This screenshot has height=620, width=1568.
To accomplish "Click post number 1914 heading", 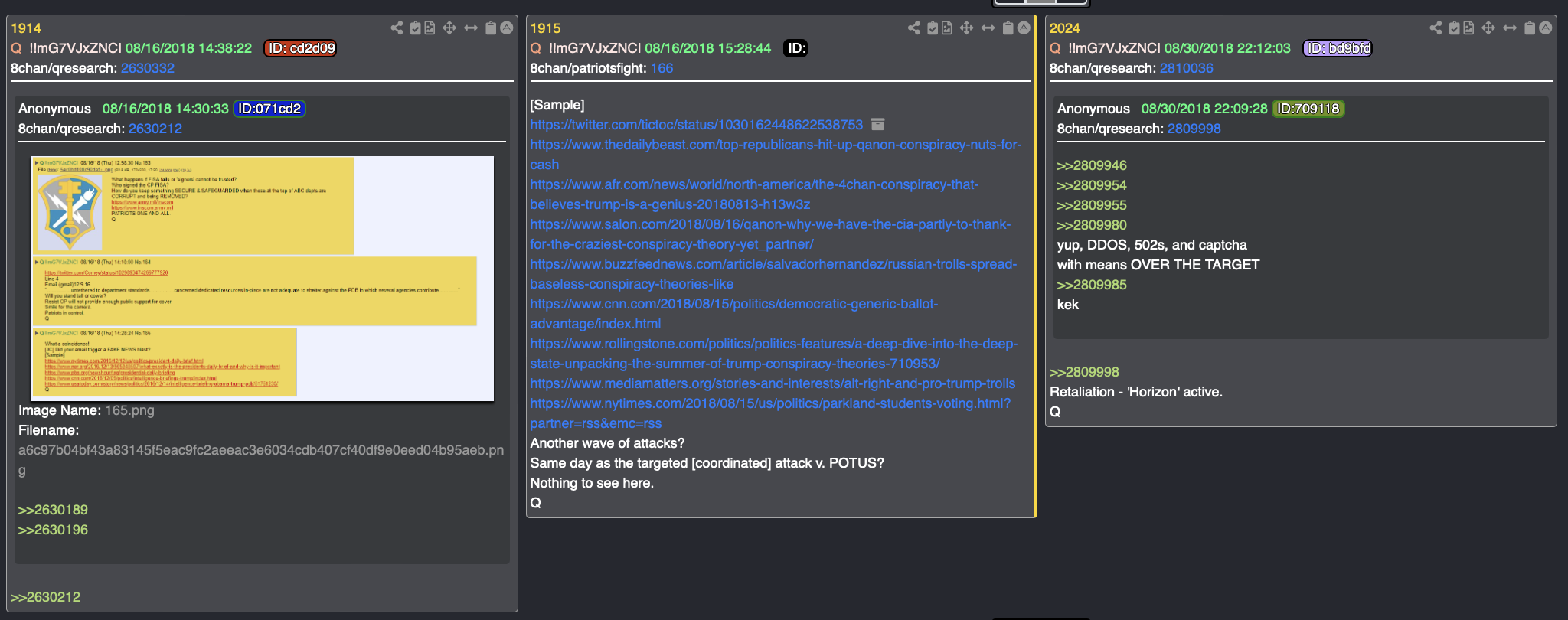I will click(25, 28).
